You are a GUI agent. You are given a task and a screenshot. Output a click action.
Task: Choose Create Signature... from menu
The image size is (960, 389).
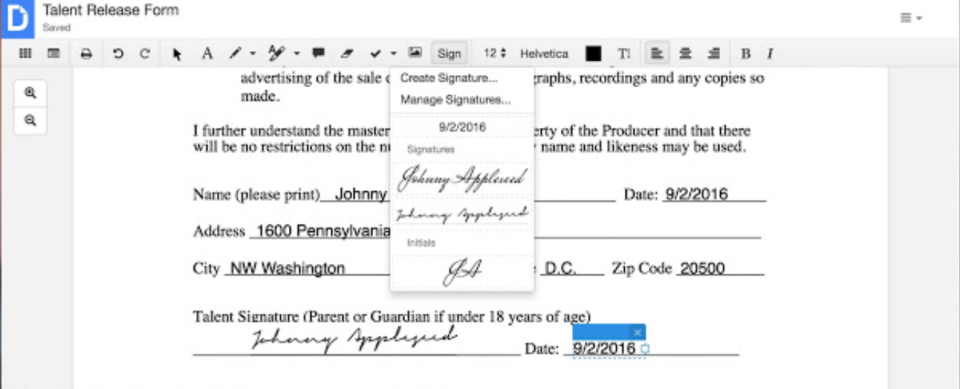(449, 78)
